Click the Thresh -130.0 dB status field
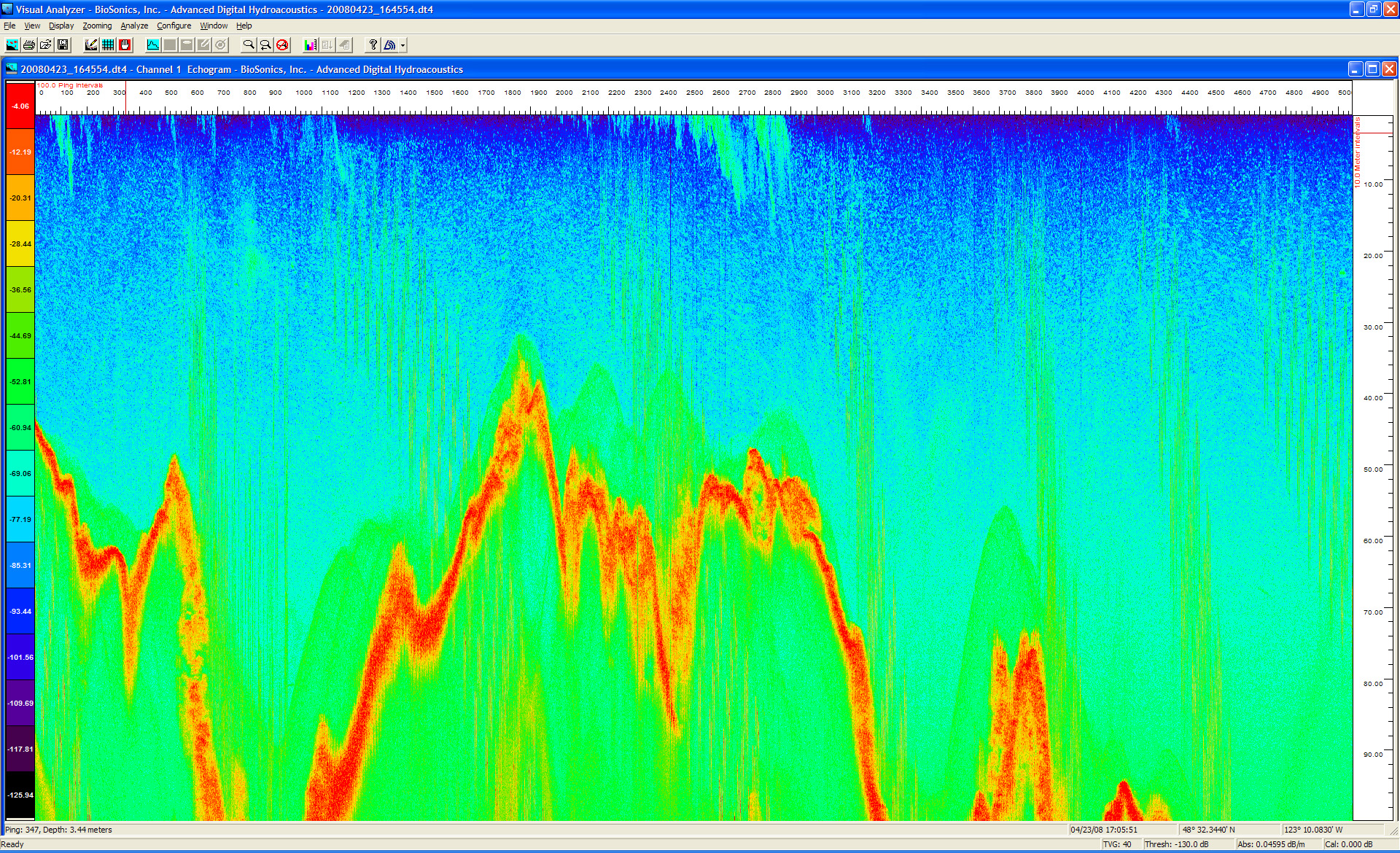Image resolution: width=1400 pixels, height=853 pixels. pos(1177,844)
